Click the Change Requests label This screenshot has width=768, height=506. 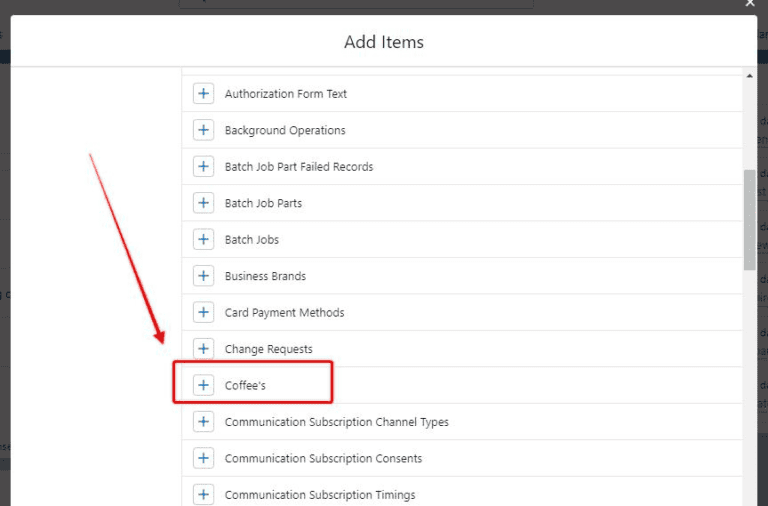click(268, 349)
